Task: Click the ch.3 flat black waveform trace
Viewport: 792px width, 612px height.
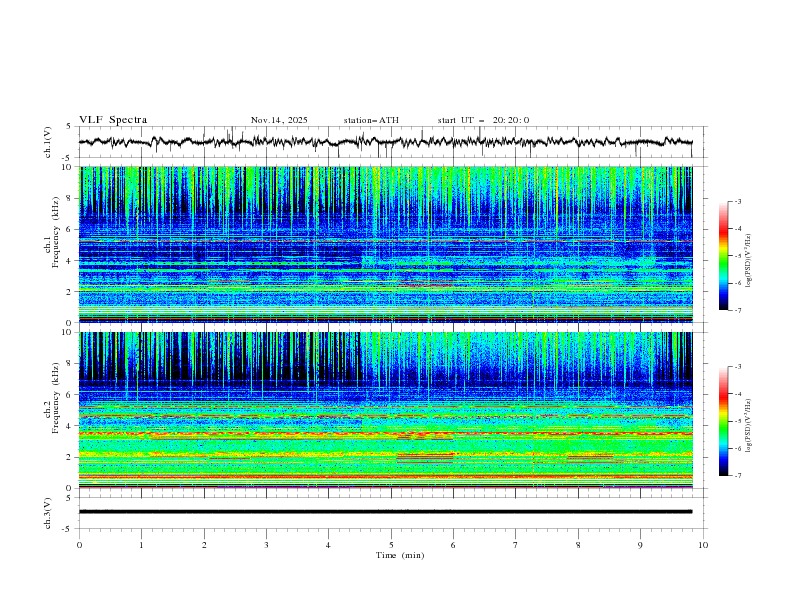Action: click(385, 512)
